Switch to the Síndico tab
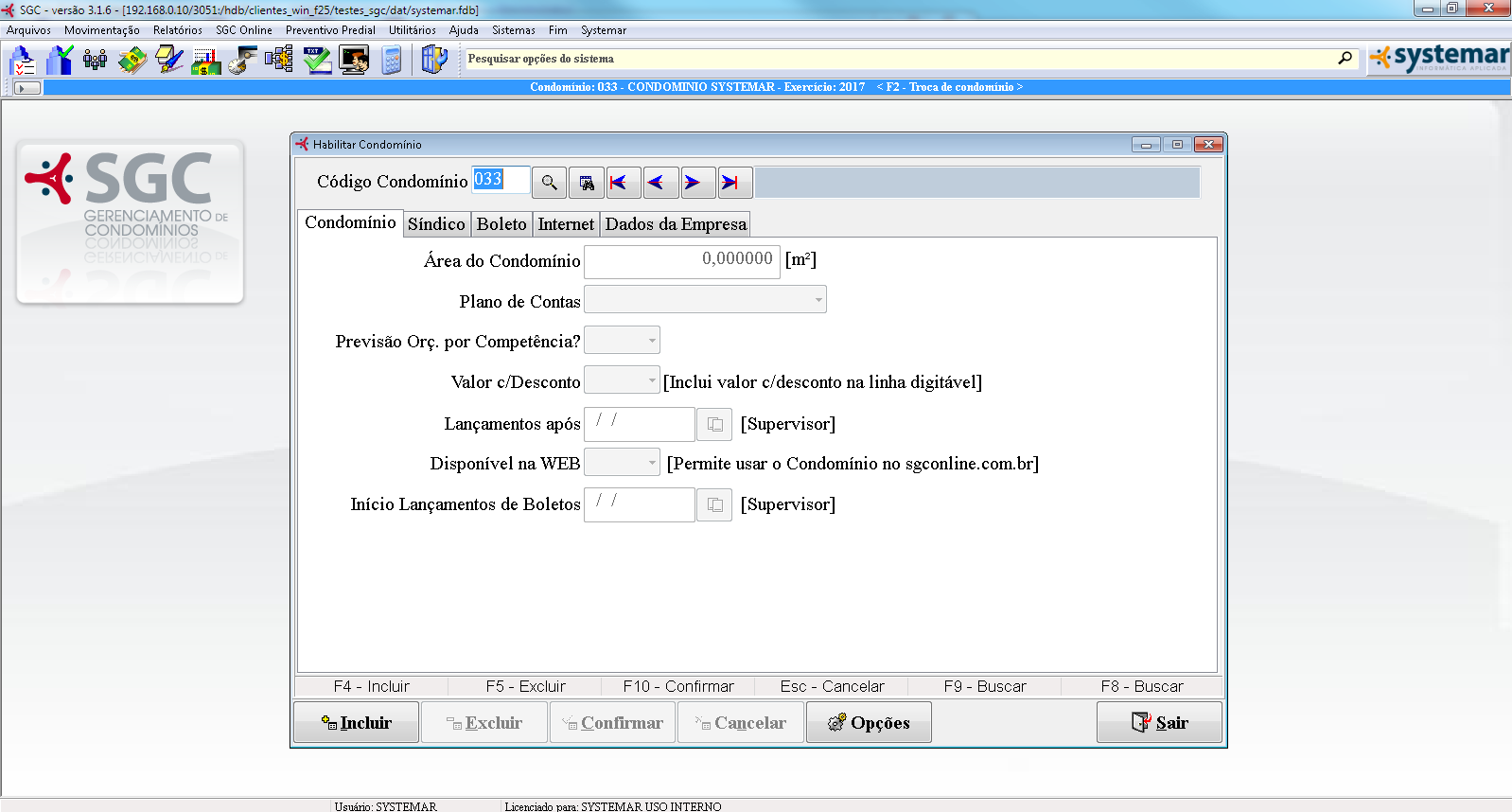 pyautogui.click(x=436, y=224)
